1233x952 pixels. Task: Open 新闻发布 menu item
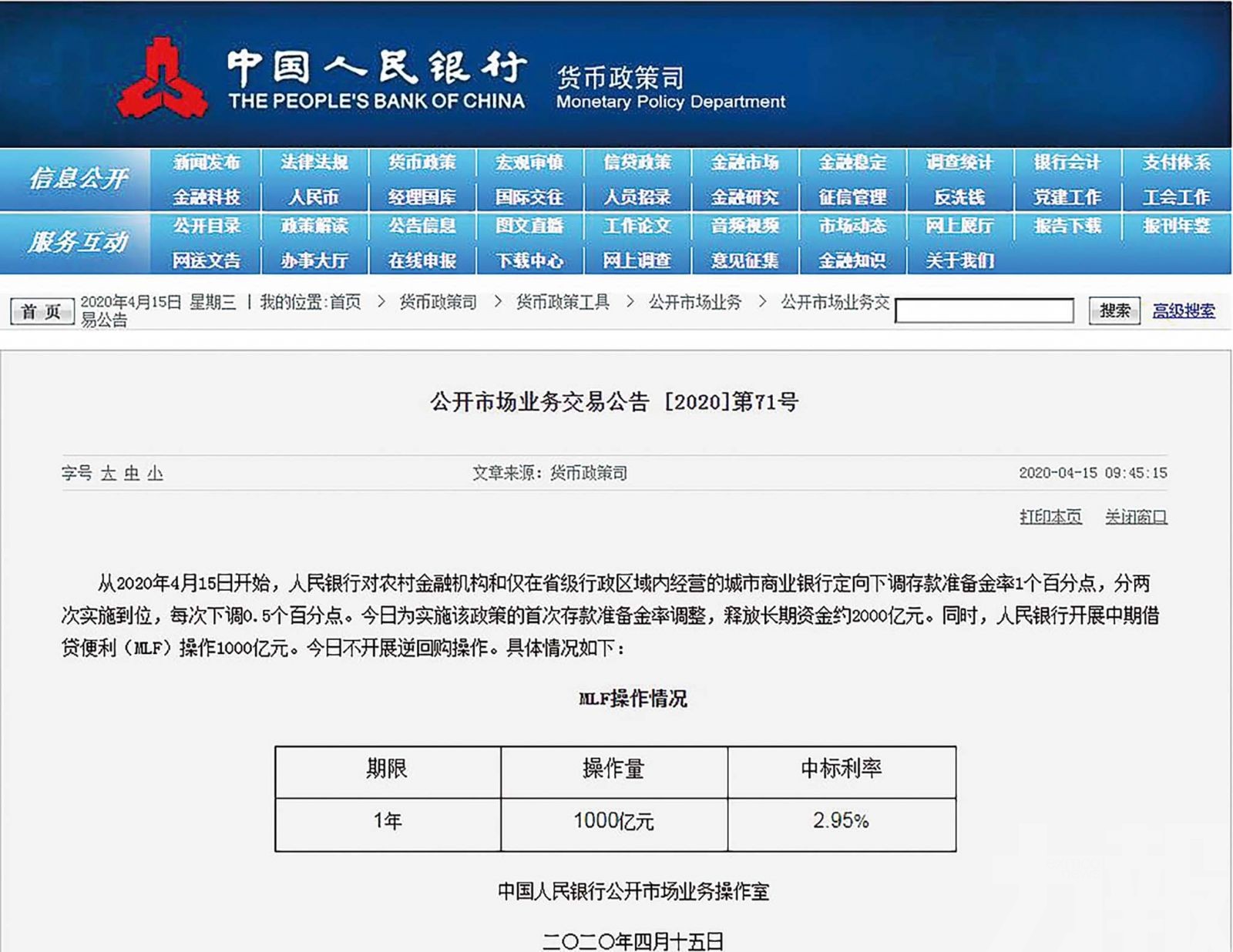(207, 163)
